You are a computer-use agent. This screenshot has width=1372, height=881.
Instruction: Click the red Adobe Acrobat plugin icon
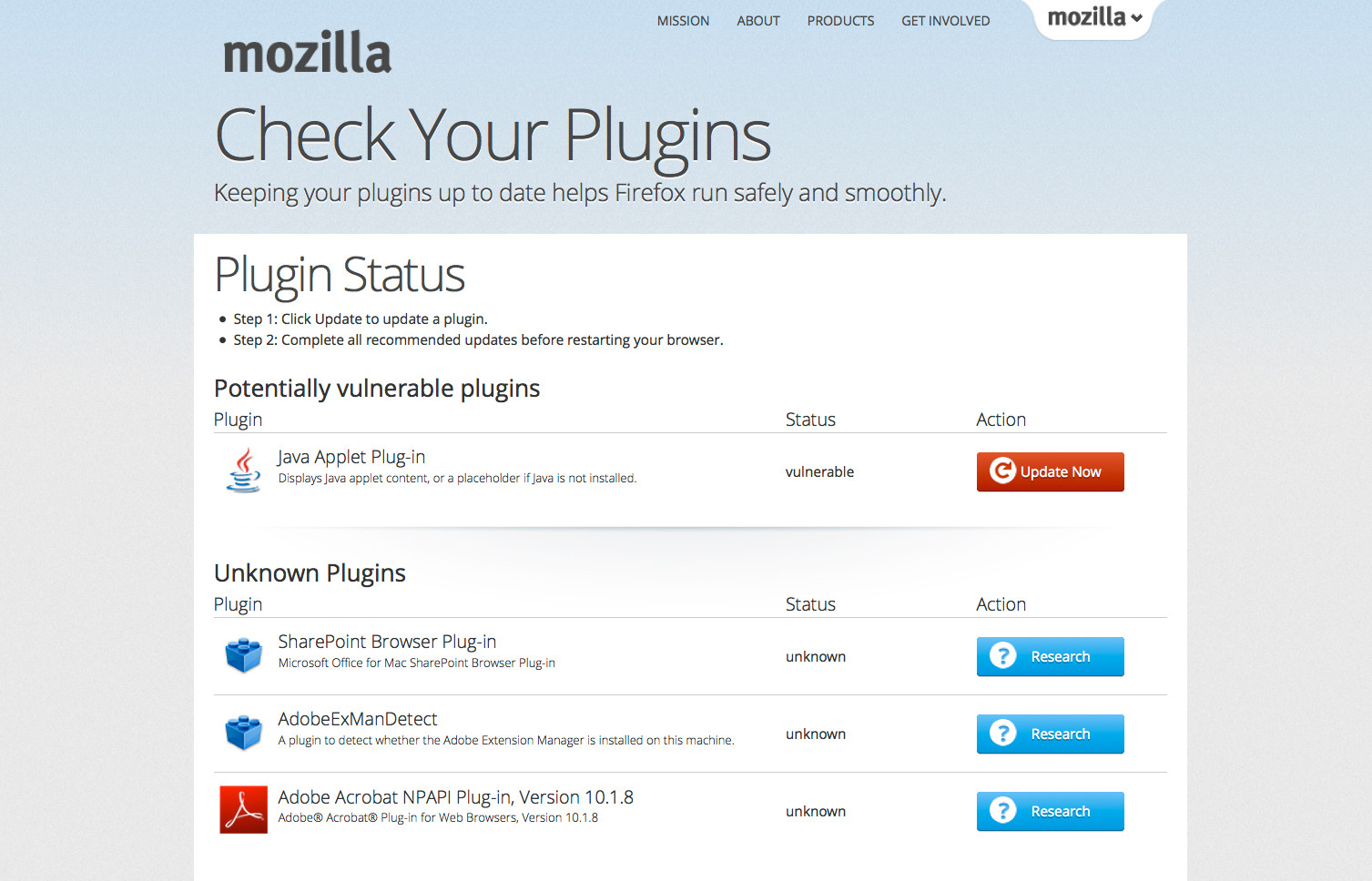[x=243, y=810]
